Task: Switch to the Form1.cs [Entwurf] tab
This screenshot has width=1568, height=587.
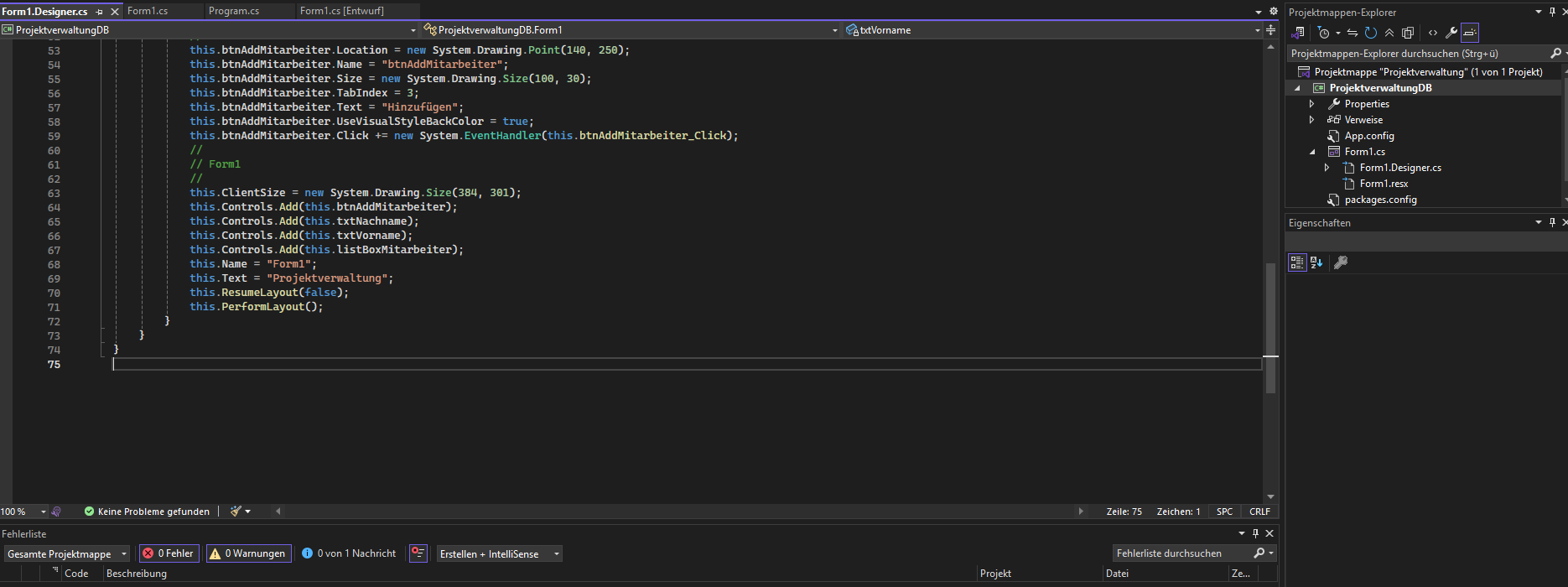Action: point(342,11)
